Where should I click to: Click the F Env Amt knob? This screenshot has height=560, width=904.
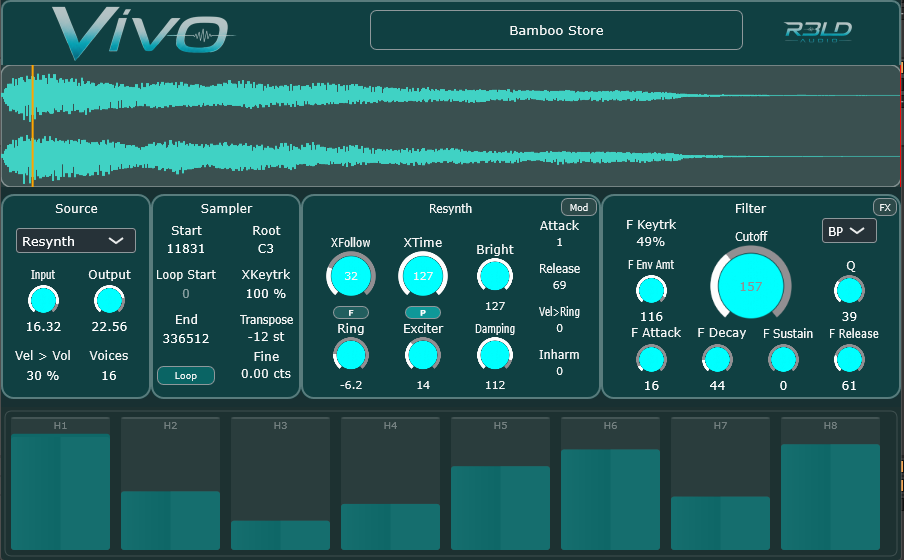tap(651, 290)
